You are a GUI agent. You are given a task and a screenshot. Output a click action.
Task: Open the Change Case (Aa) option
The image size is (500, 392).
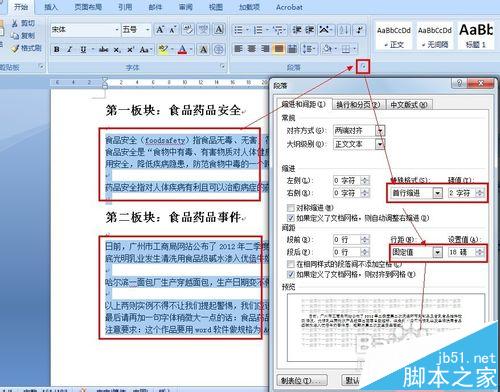[145, 49]
